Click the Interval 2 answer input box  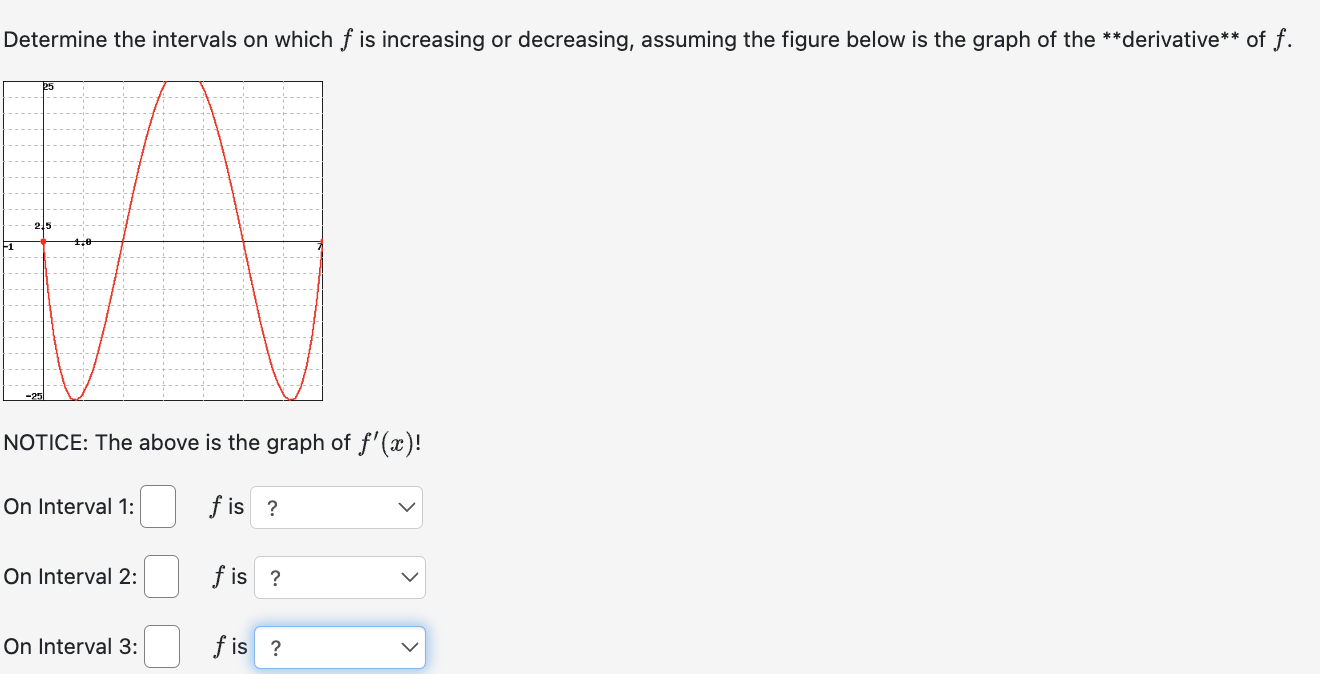click(x=161, y=577)
